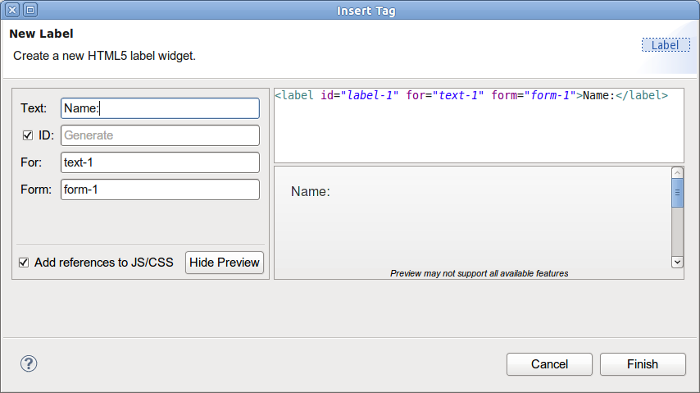700x393 pixels.
Task: Click the ID Generate input field
Action: click(160, 135)
